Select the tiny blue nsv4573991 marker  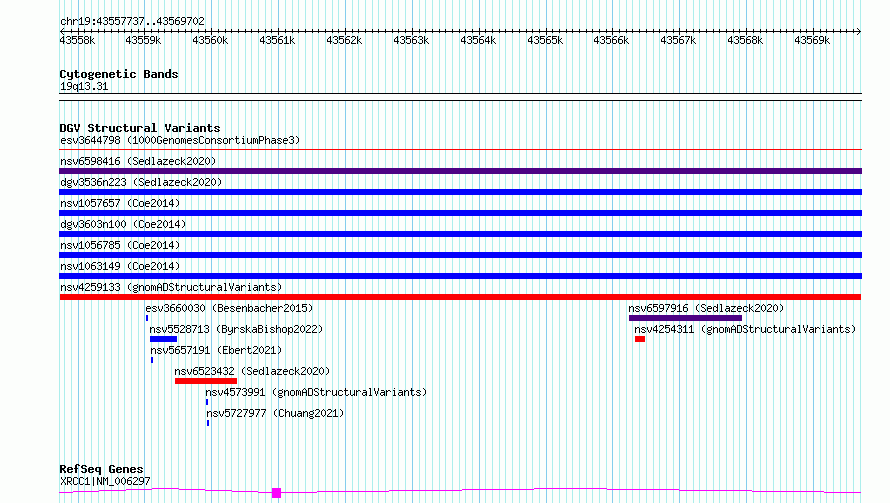pyautogui.click(x=207, y=402)
